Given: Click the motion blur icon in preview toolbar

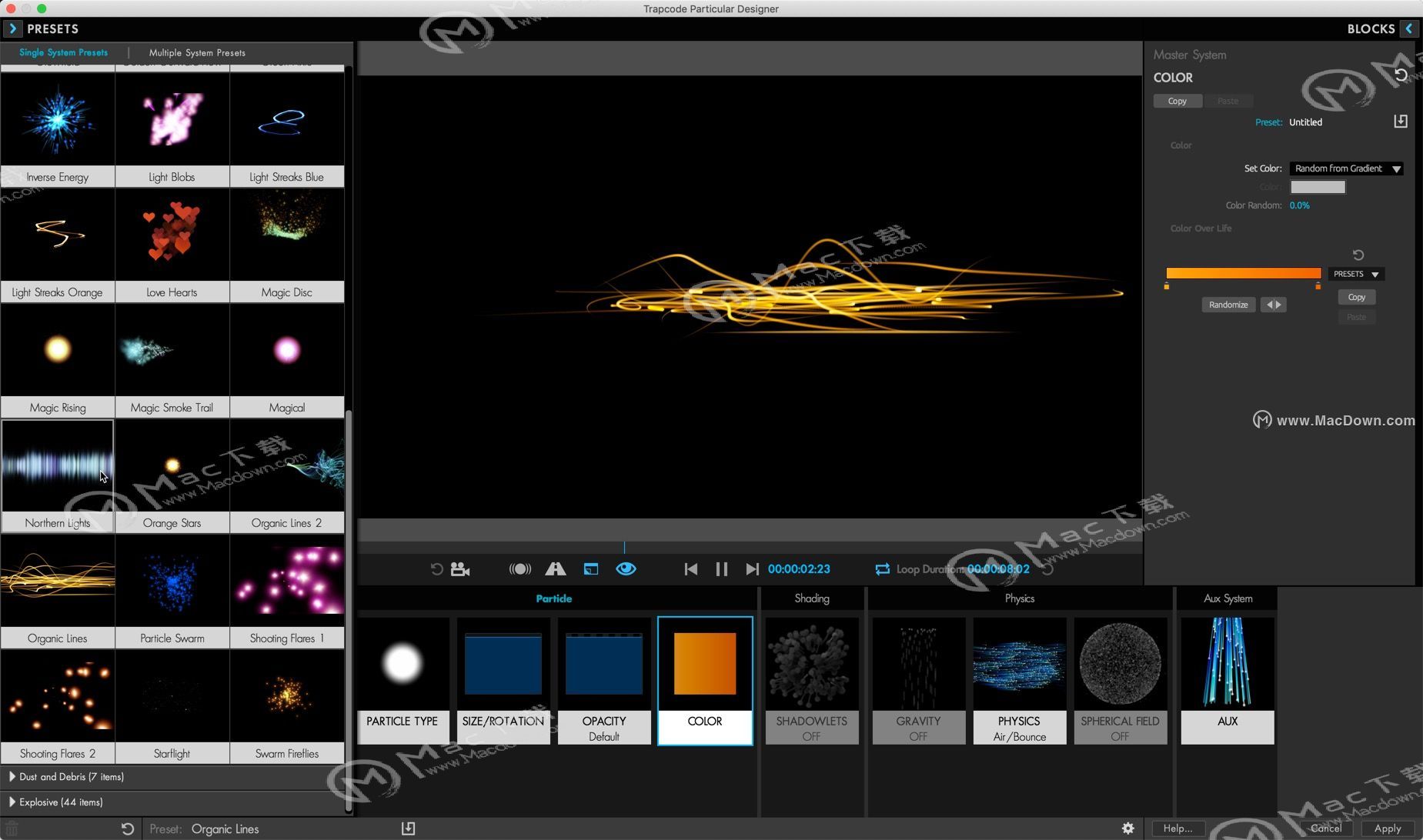Looking at the screenshot, I should 519,569.
